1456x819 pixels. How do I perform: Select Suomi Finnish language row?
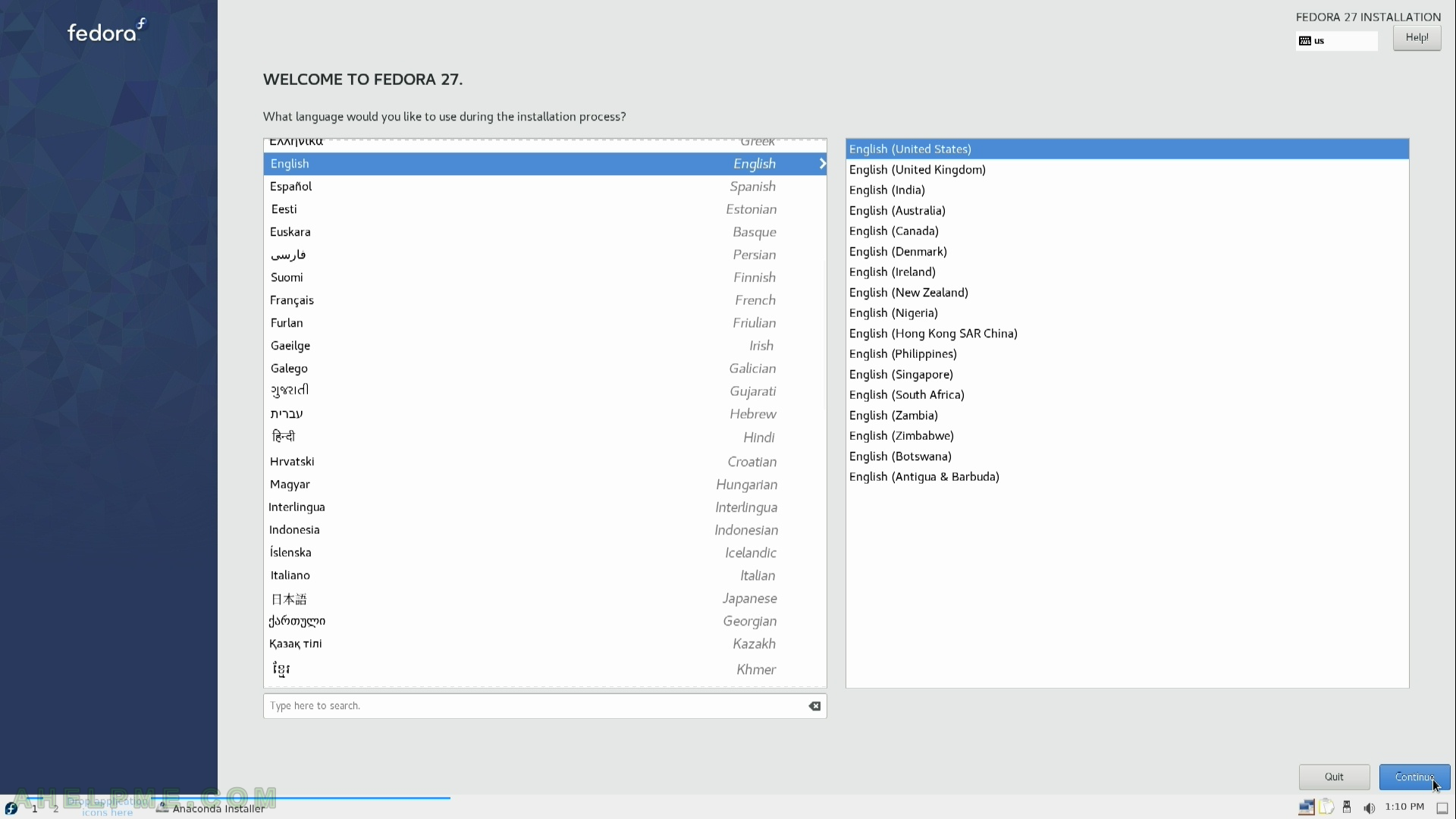(x=544, y=278)
